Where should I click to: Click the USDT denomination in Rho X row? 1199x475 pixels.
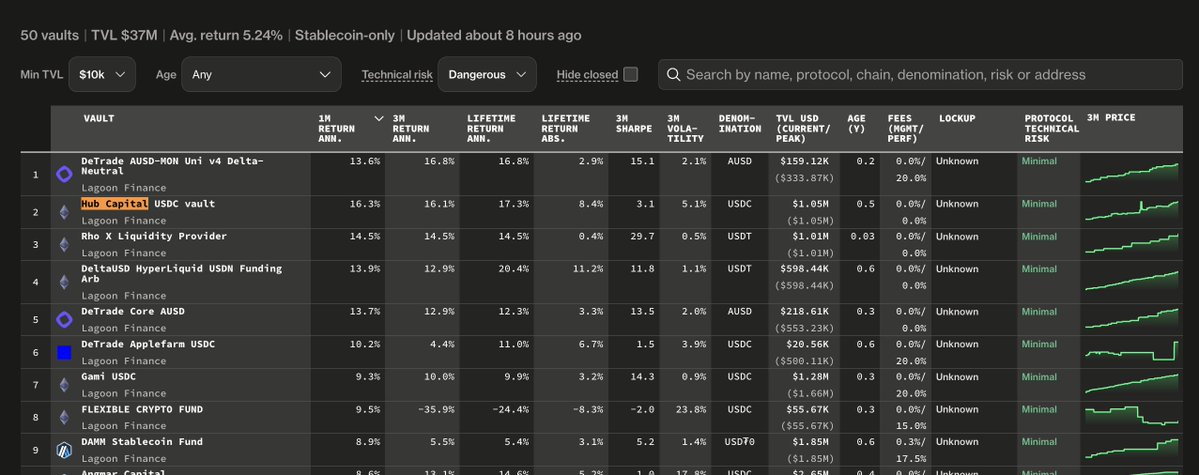(739, 236)
